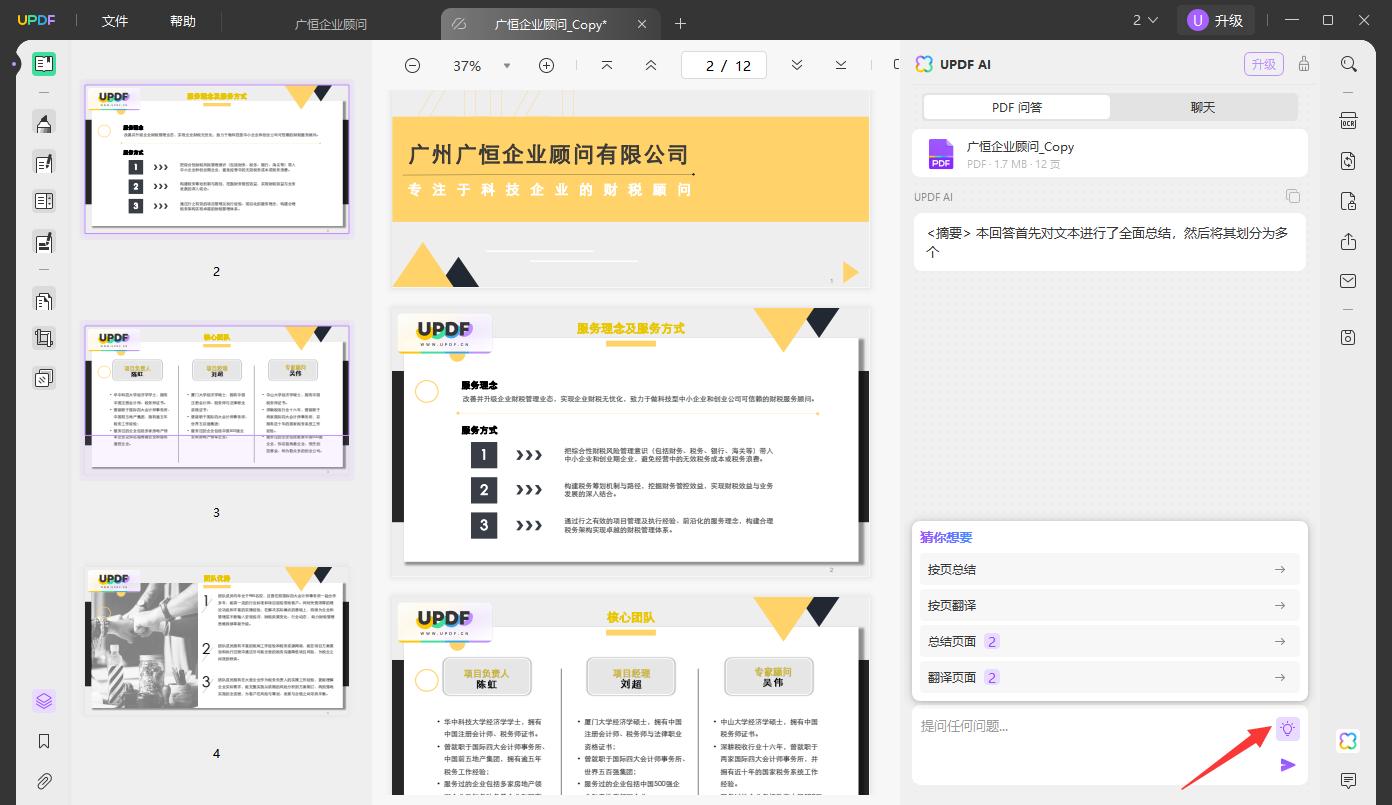The height and width of the screenshot is (805, 1392).
Task: Open the Protect PDF lock icon
Action: [1349, 201]
